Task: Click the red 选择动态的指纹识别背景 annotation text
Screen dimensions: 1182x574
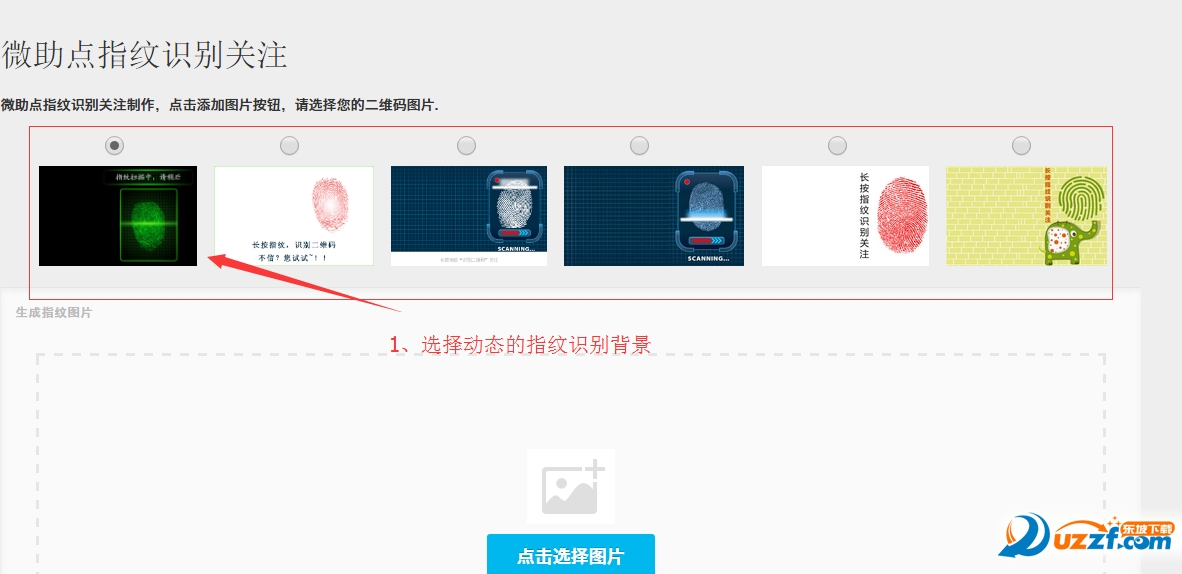Action: click(520, 345)
